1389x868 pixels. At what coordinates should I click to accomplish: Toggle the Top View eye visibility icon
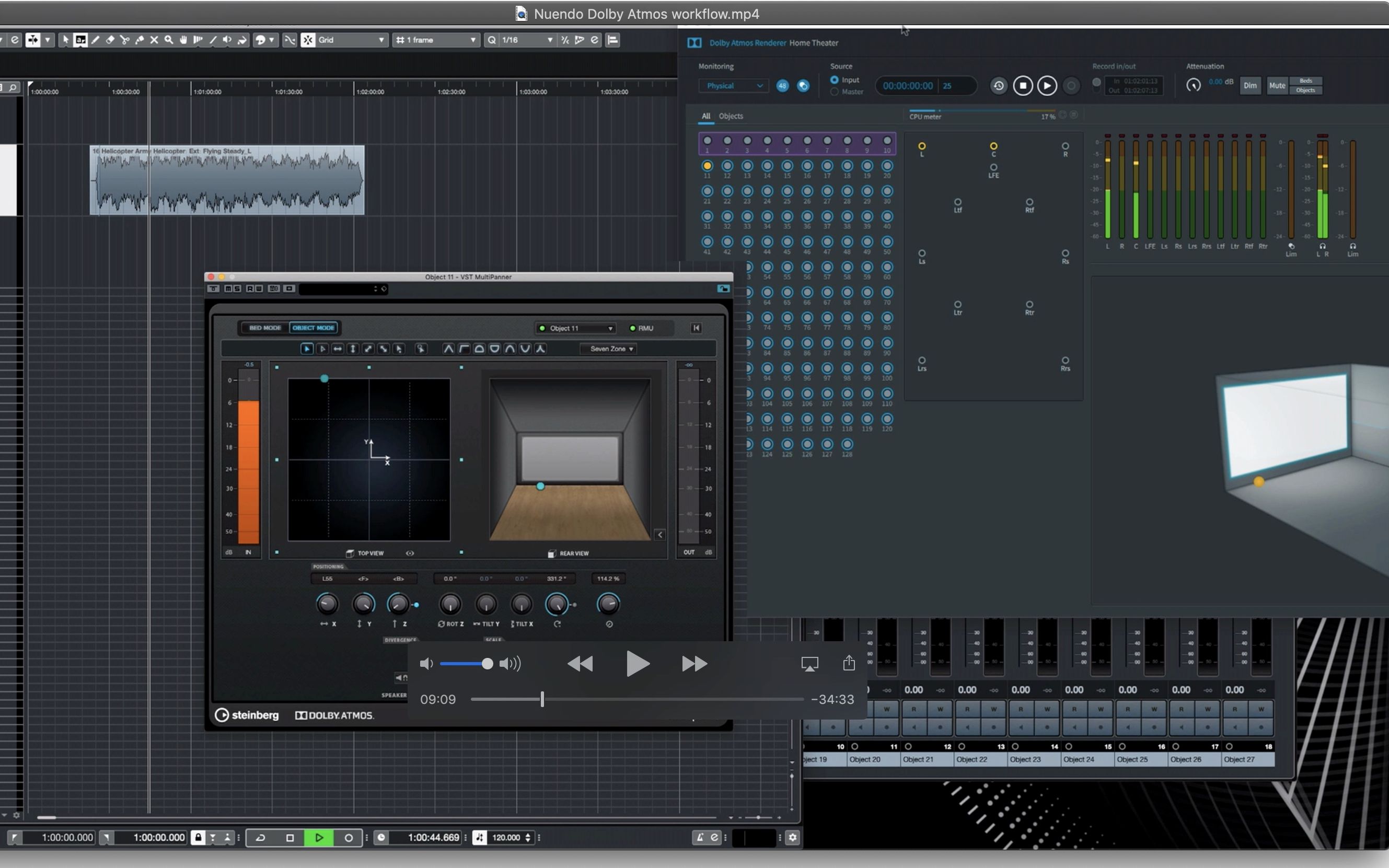click(410, 553)
